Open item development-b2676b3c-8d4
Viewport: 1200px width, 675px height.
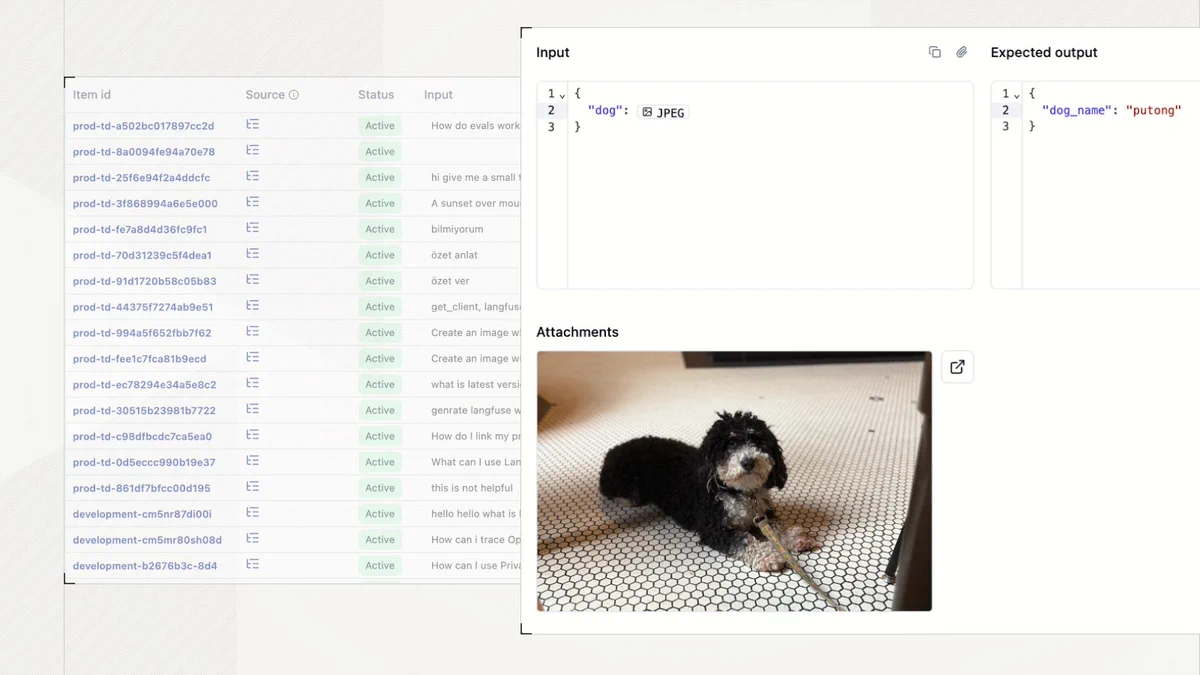tap(145, 566)
